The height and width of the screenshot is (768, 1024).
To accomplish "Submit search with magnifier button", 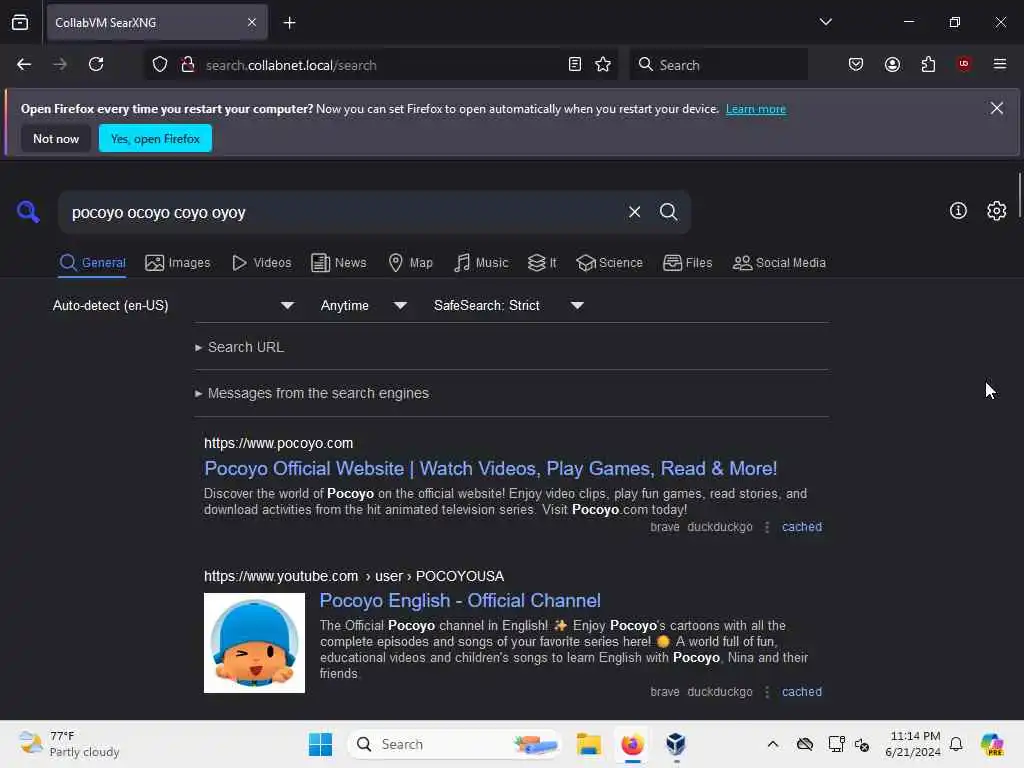I will (668, 212).
